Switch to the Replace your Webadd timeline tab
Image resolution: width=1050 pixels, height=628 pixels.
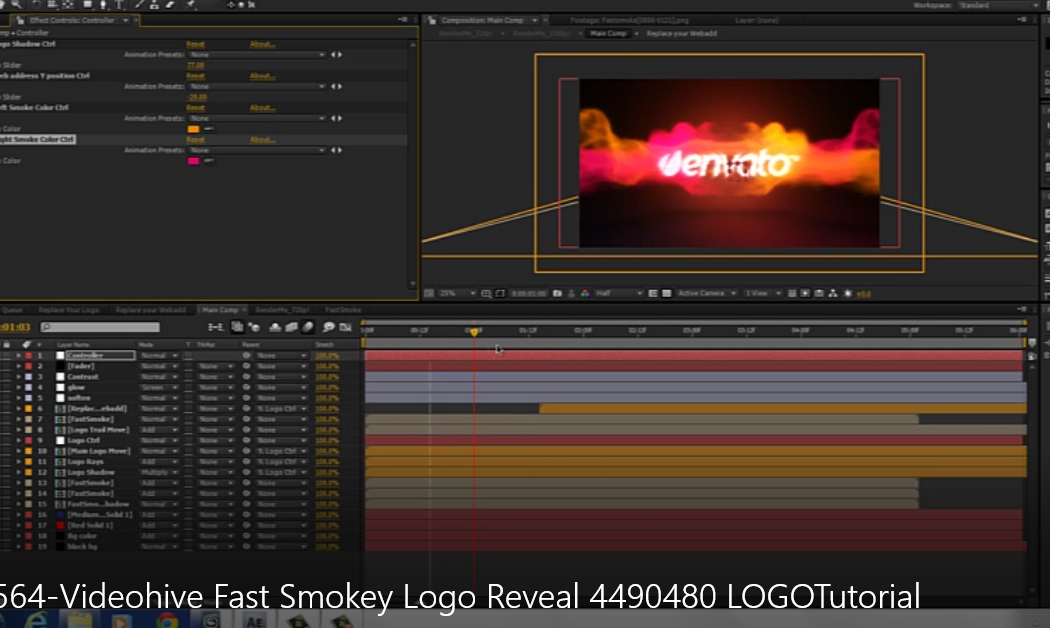click(151, 310)
